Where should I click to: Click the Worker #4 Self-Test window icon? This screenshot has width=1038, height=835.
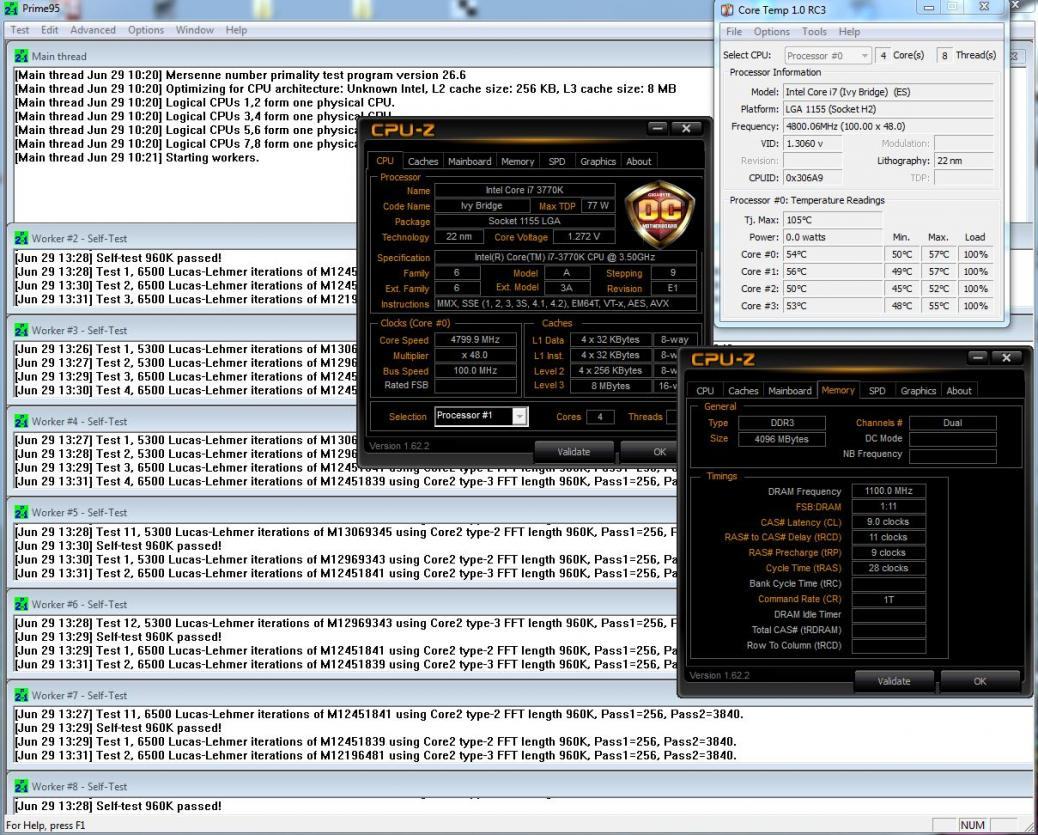point(21,421)
